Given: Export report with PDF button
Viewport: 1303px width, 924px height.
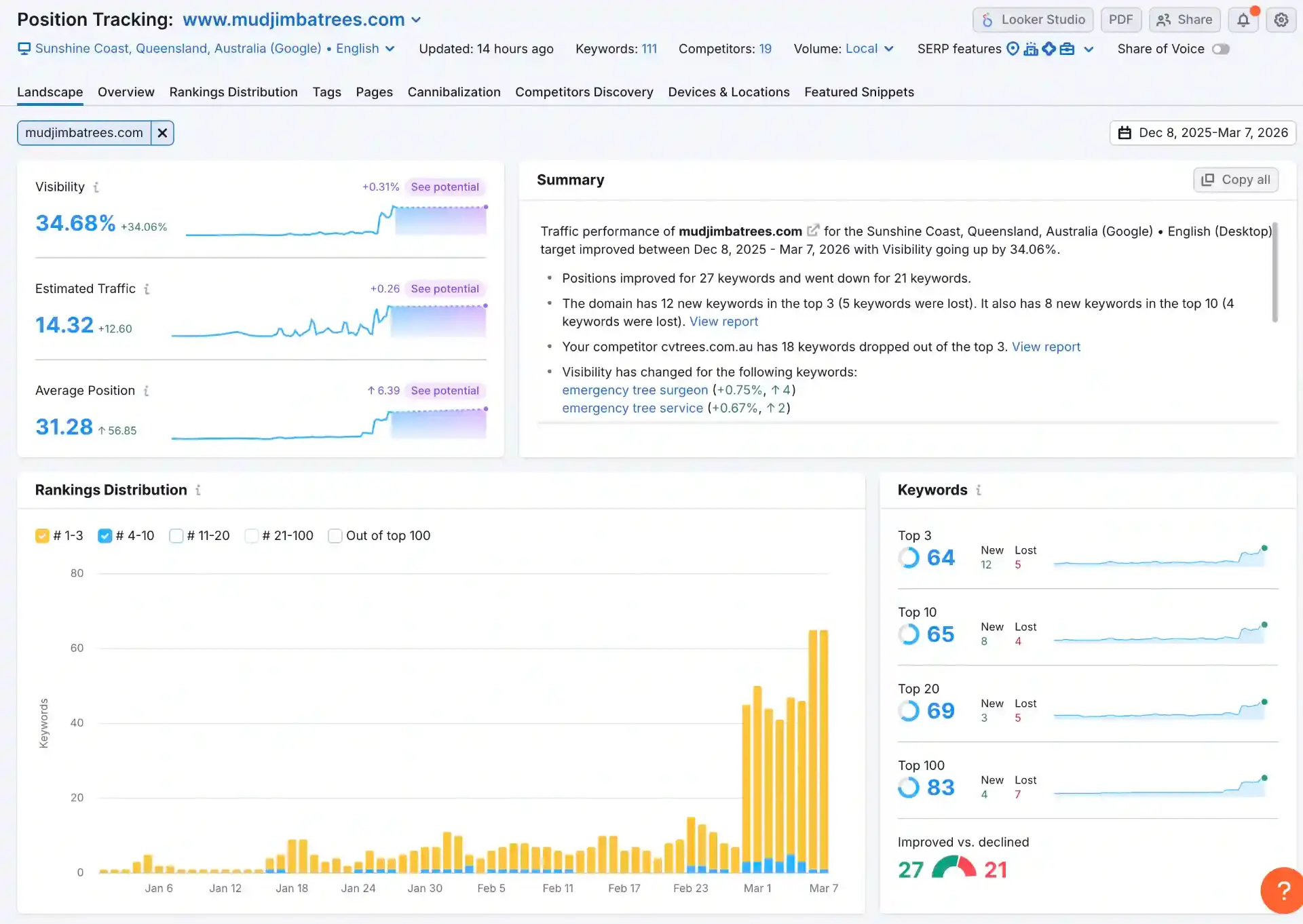Looking at the screenshot, I should (1120, 20).
